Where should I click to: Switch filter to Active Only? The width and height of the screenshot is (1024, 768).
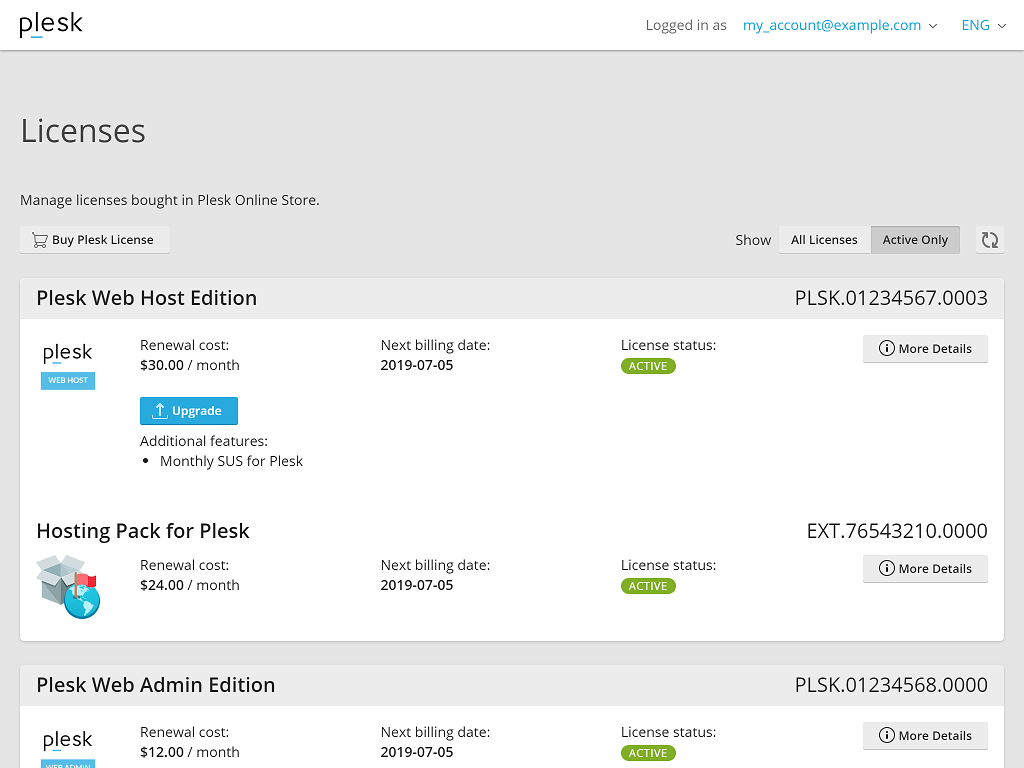click(915, 240)
